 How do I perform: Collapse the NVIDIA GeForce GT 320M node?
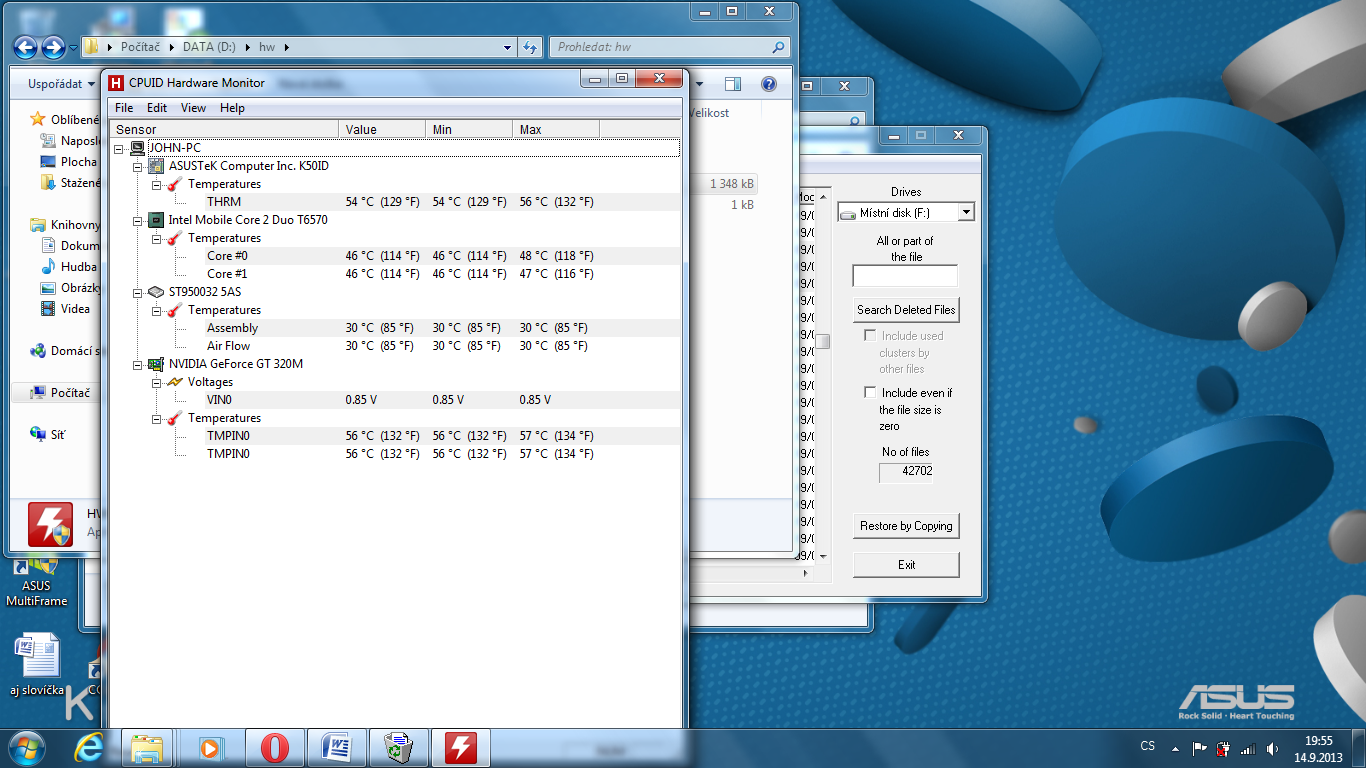(x=137, y=364)
